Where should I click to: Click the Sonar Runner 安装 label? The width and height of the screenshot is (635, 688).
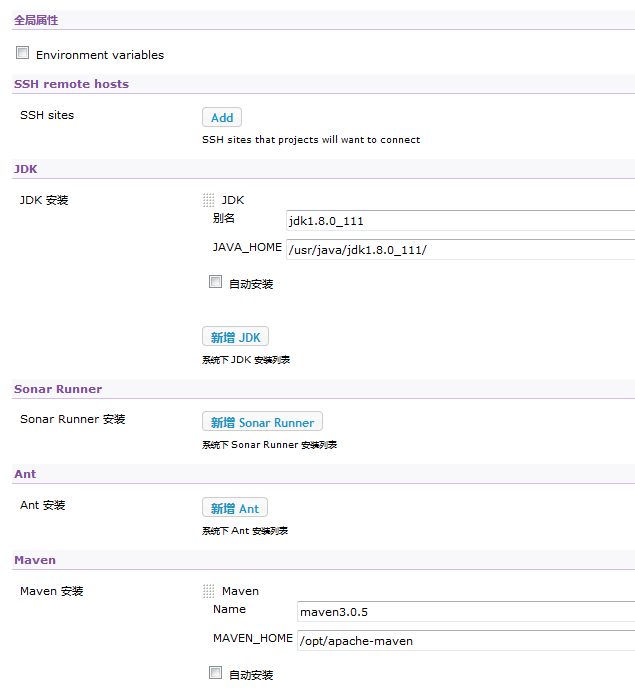[73, 419]
